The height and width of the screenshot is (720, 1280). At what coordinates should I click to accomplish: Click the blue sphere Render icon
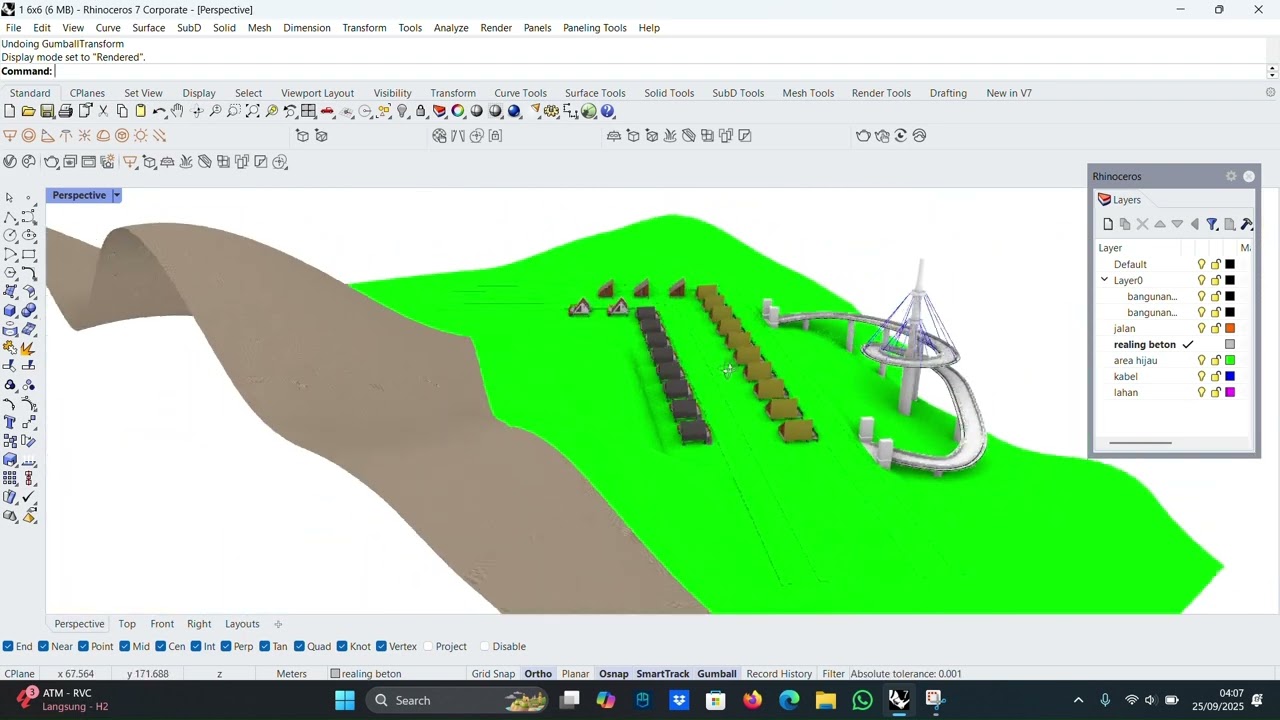(514, 111)
